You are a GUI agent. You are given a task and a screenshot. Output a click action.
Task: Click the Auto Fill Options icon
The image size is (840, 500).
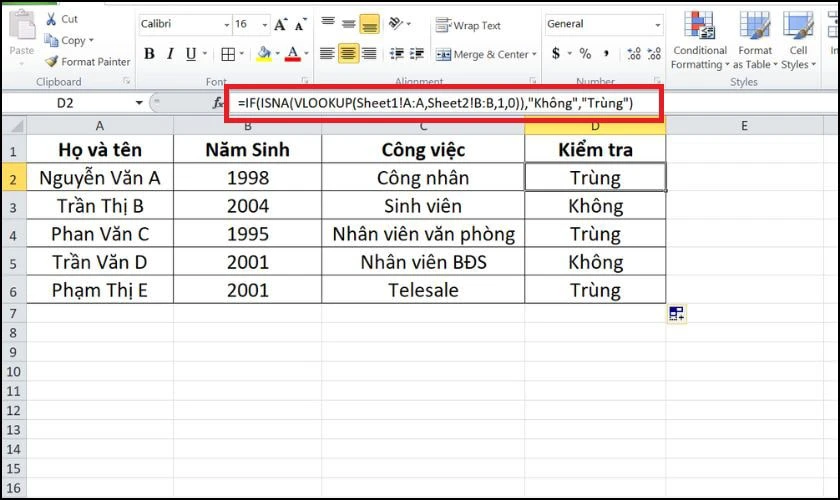click(677, 314)
